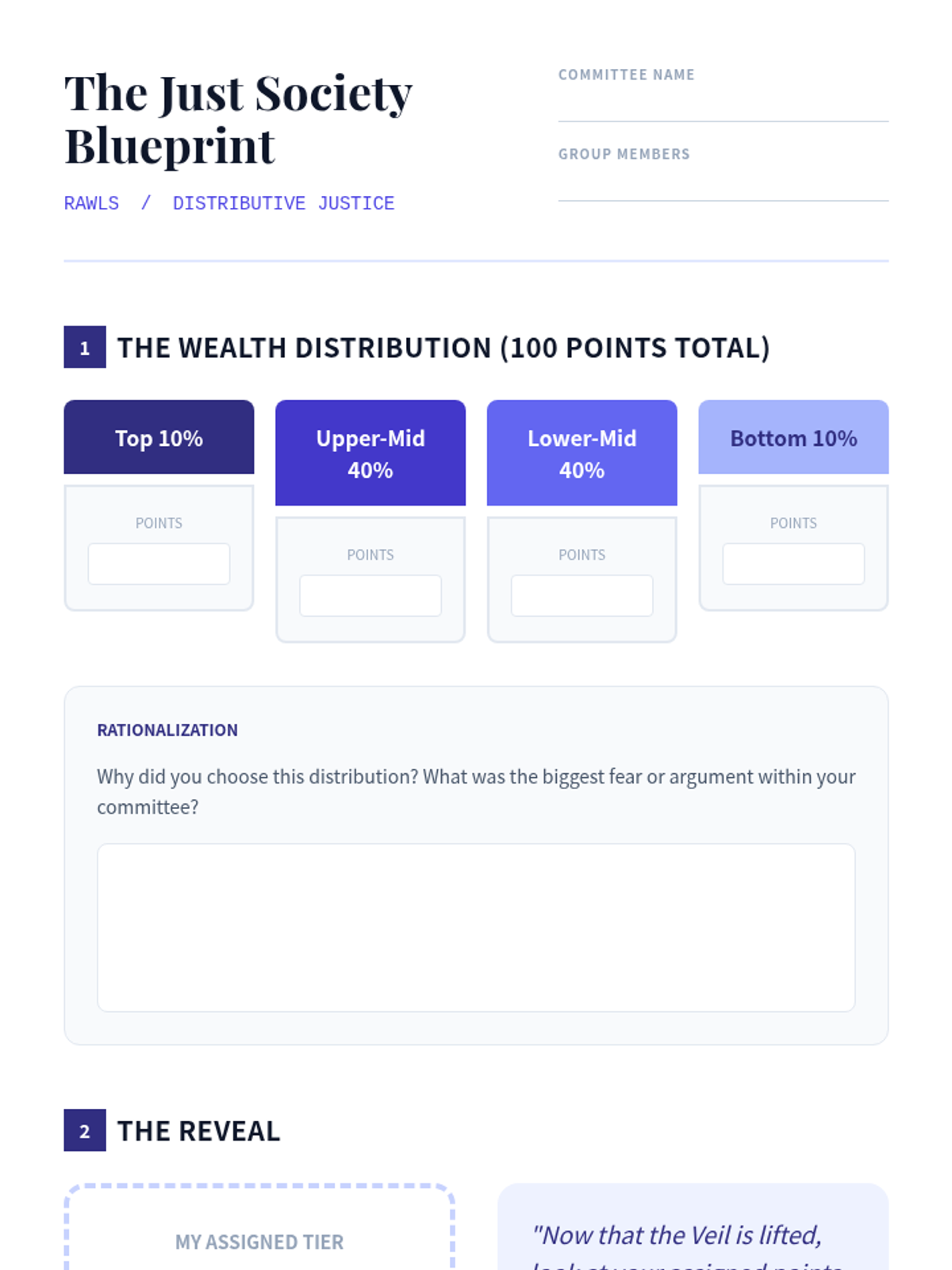Click the section 2 number badge

(x=85, y=1130)
